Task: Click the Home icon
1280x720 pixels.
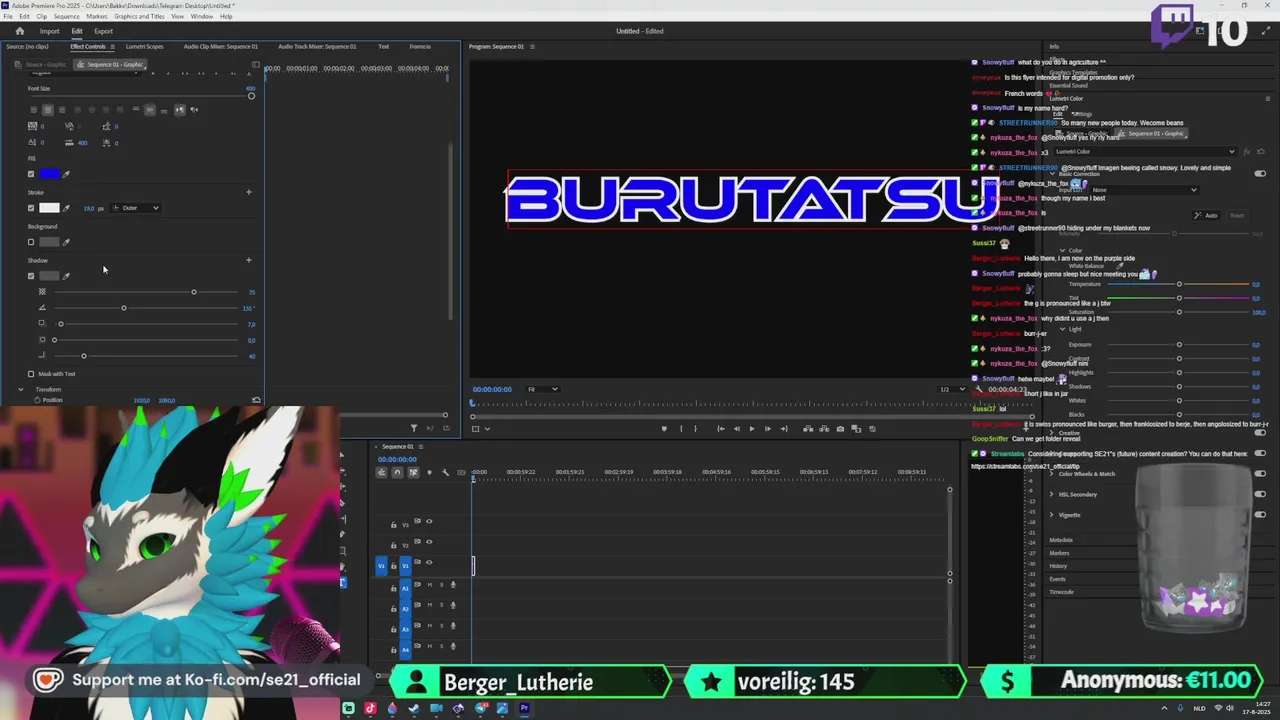Action: (x=19, y=31)
